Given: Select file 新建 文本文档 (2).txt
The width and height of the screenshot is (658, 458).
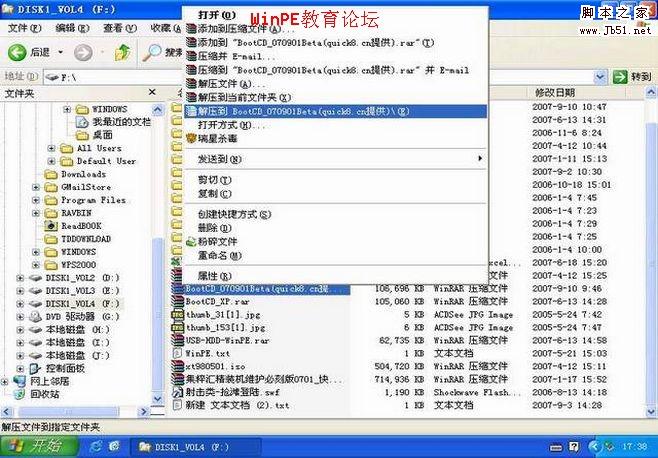Looking at the screenshot, I should pos(237,406).
